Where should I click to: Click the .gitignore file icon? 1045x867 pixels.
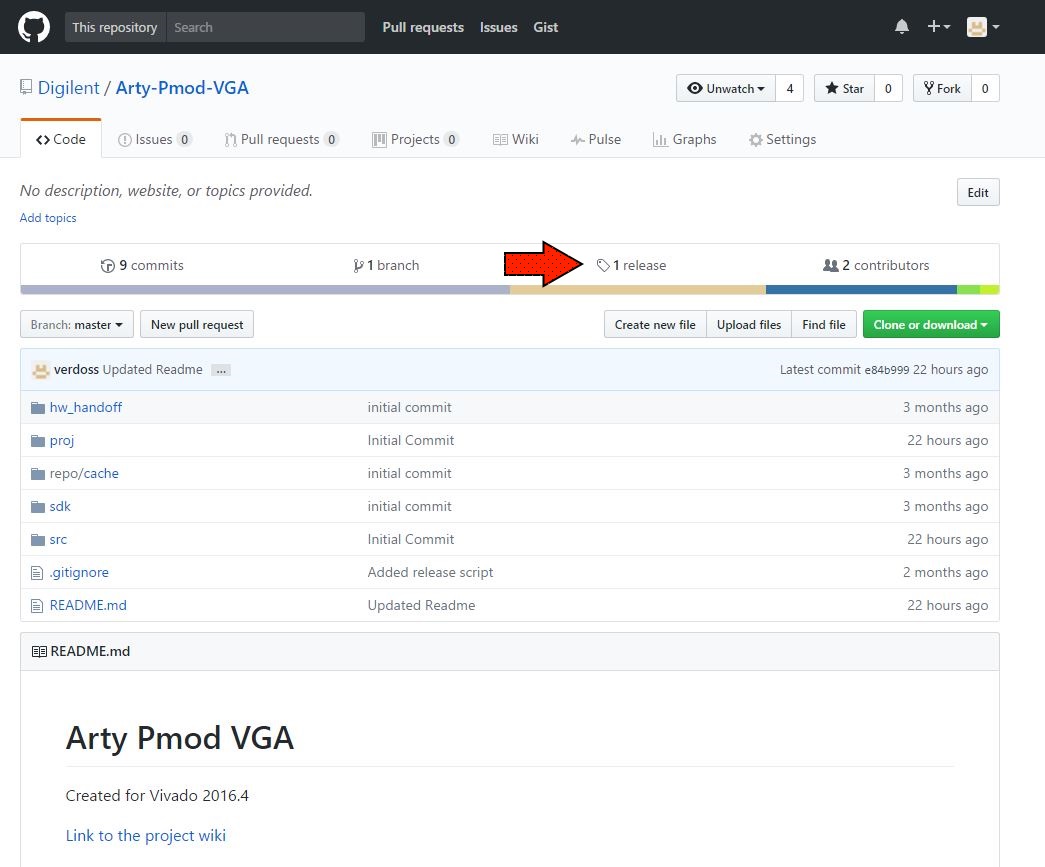pyautogui.click(x=37, y=572)
